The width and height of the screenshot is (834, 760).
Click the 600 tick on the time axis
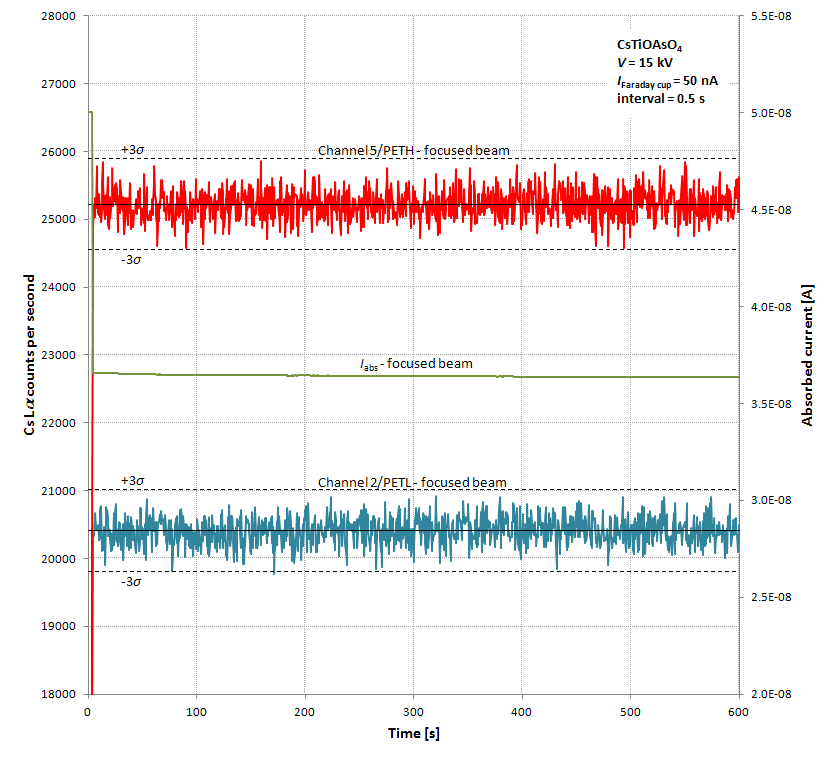click(738, 711)
